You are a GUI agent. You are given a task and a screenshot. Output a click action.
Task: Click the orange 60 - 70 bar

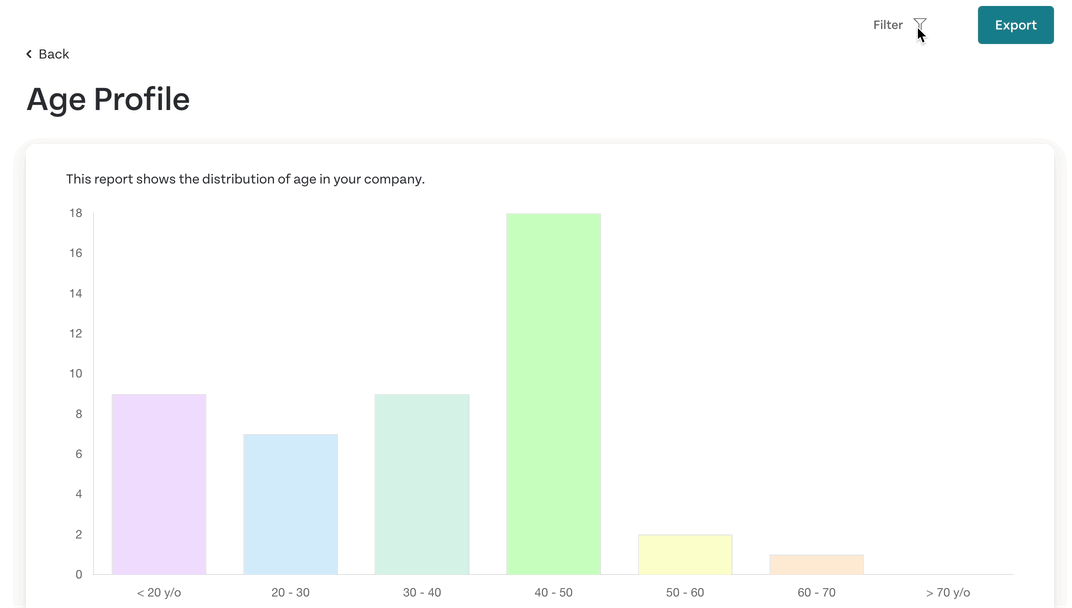tap(816, 563)
